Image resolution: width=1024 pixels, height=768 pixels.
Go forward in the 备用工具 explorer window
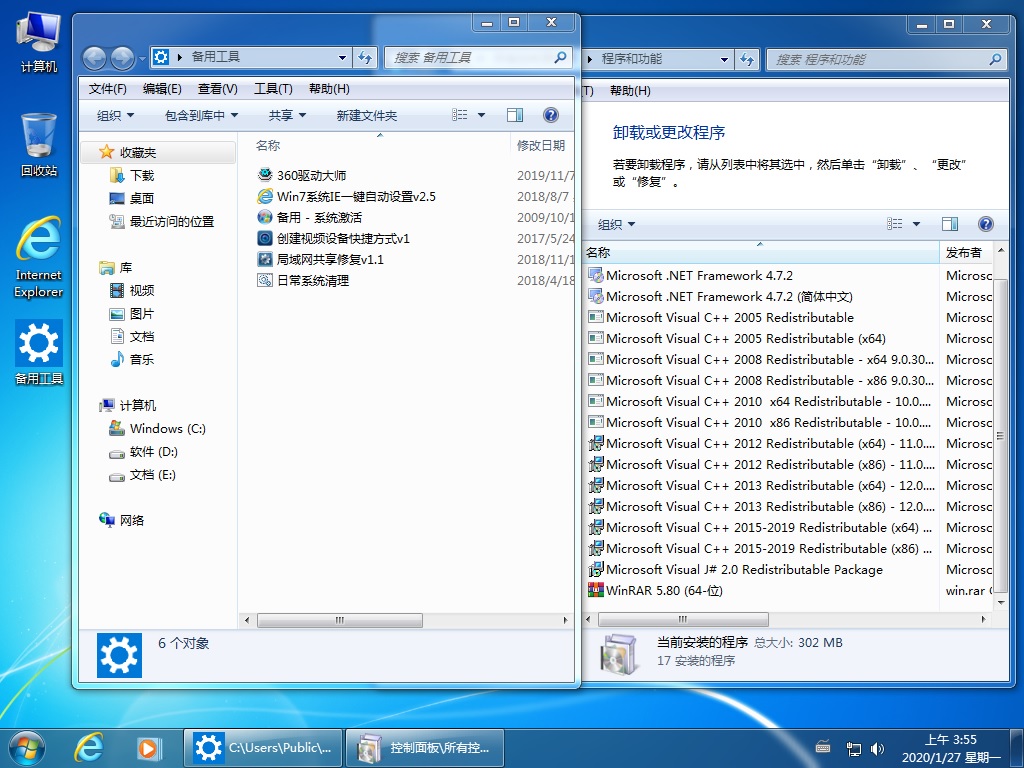pyautogui.click(x=122, y=58)
